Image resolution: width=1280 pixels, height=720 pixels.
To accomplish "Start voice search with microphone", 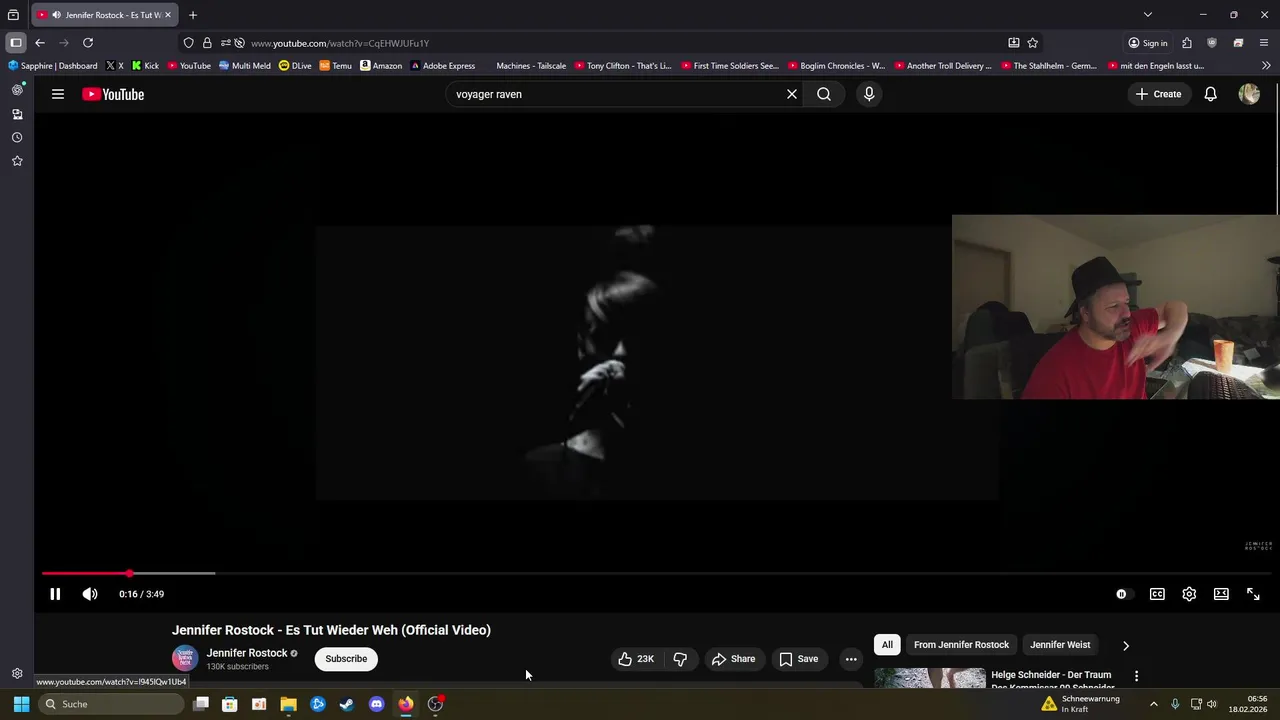I will (x=869, y=94).
